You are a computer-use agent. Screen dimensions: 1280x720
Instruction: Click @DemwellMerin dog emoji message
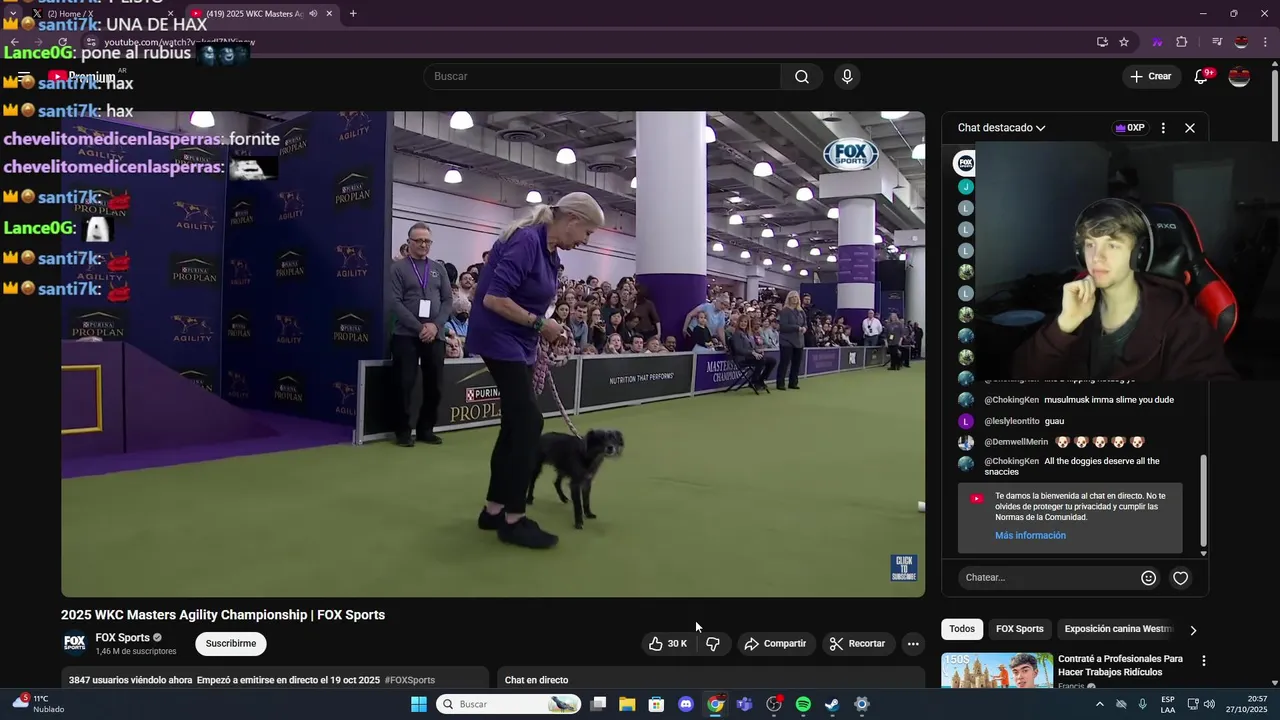point(1065,442)
